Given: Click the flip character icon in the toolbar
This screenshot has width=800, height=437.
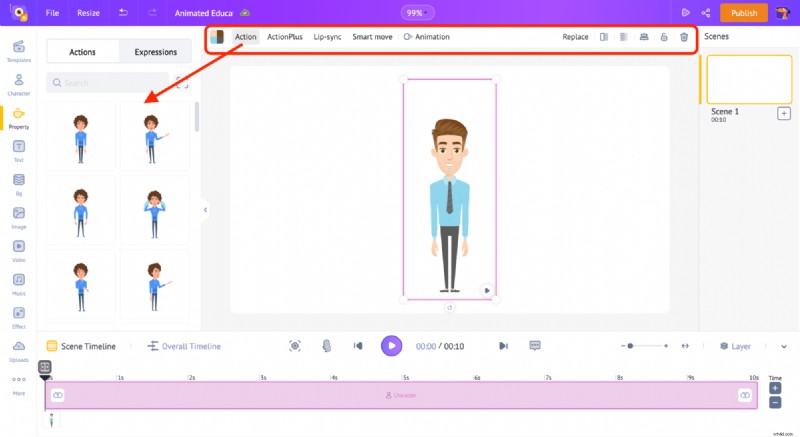Looking at the screenshot, I should [604, 37].
